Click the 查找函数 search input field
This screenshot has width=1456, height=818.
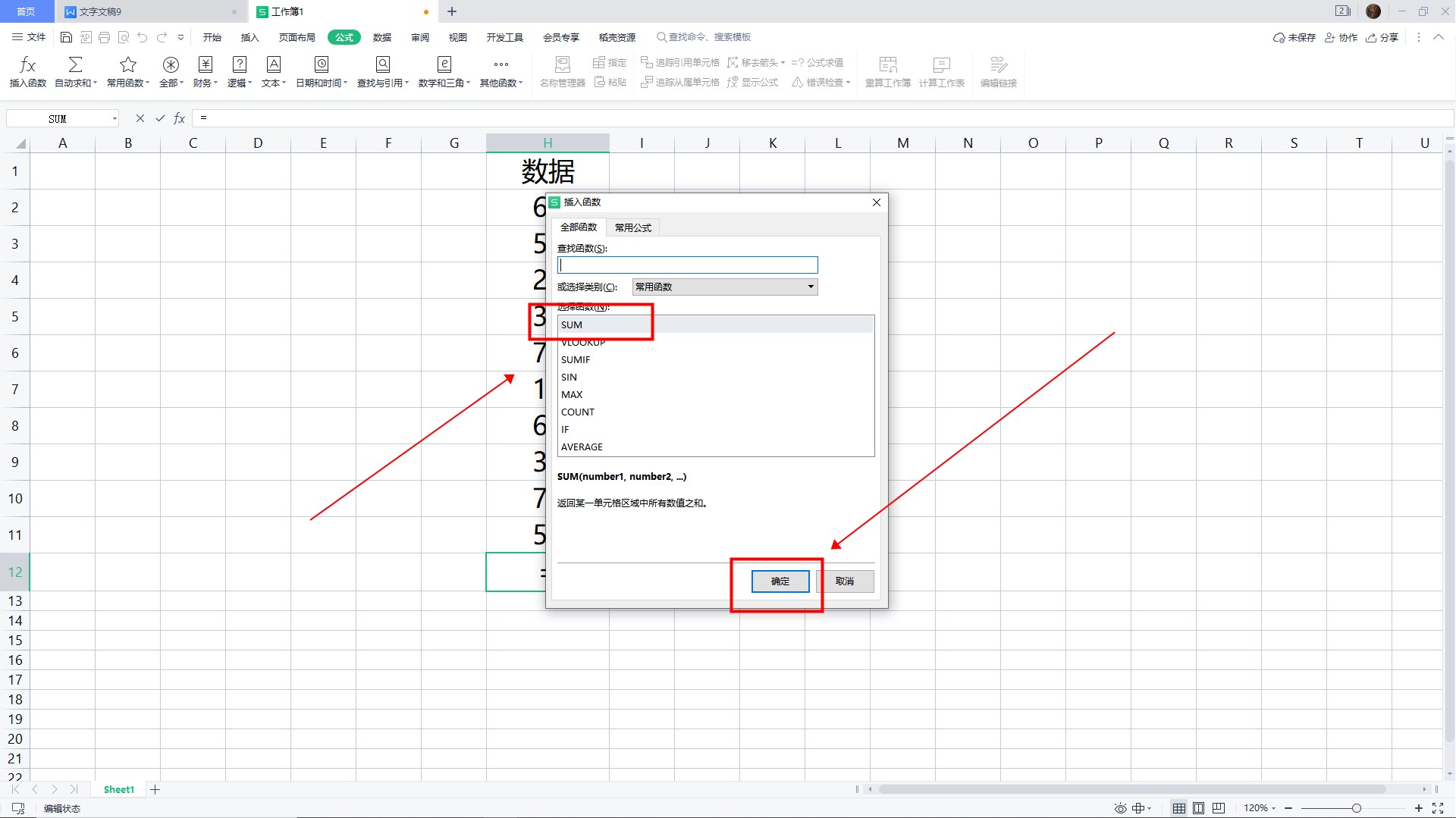pyautogui.click(x=687, y=265)
